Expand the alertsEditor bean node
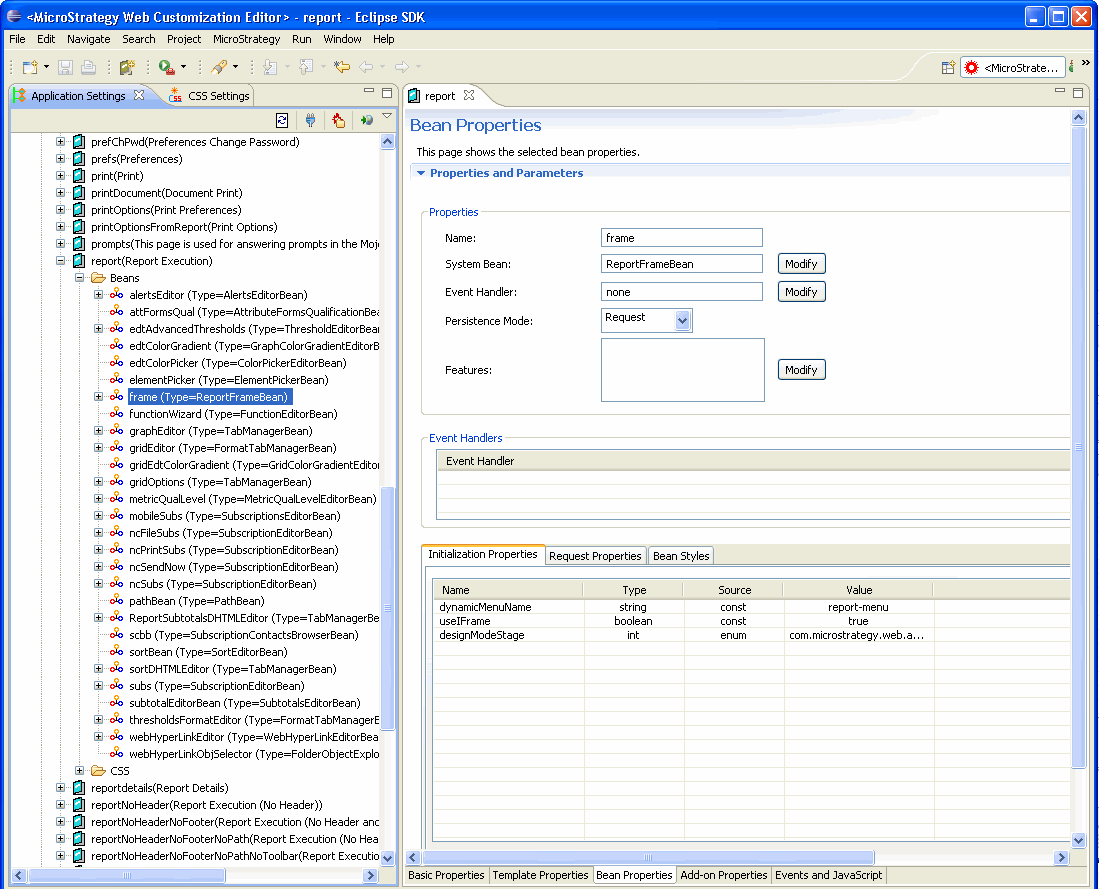 point(98,294)
